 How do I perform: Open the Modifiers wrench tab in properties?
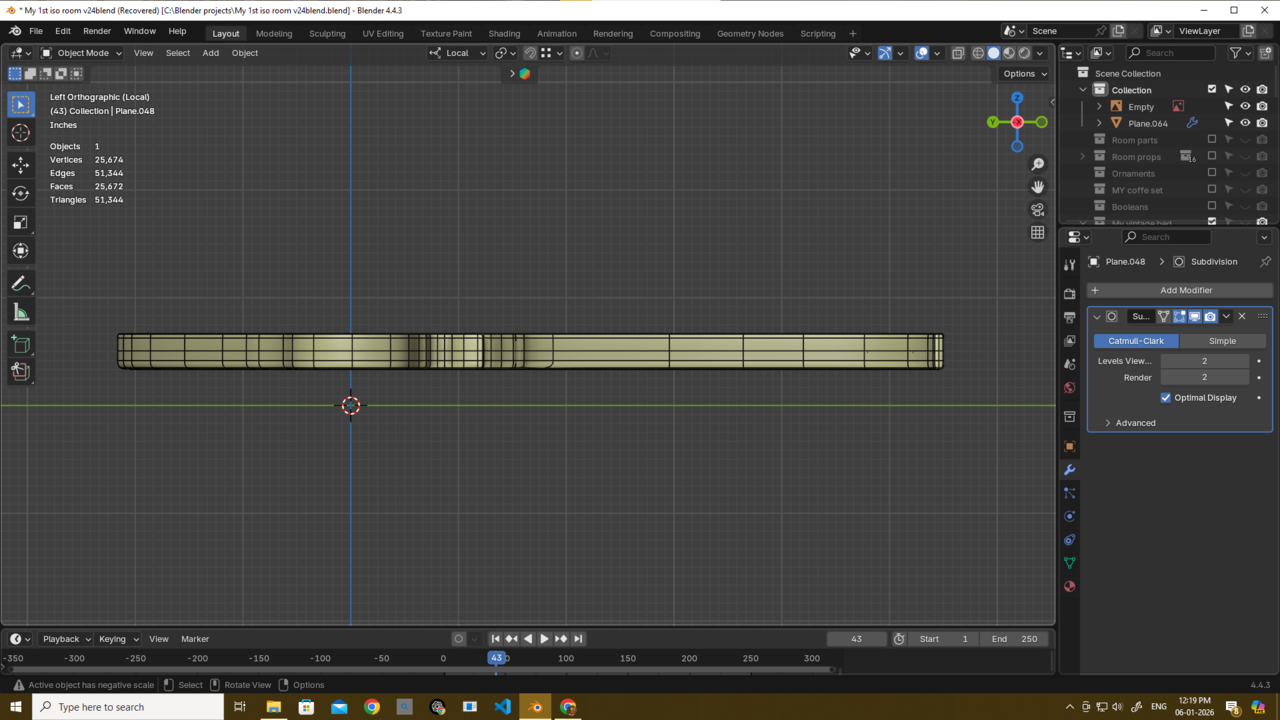click(x=1069, y=470)
